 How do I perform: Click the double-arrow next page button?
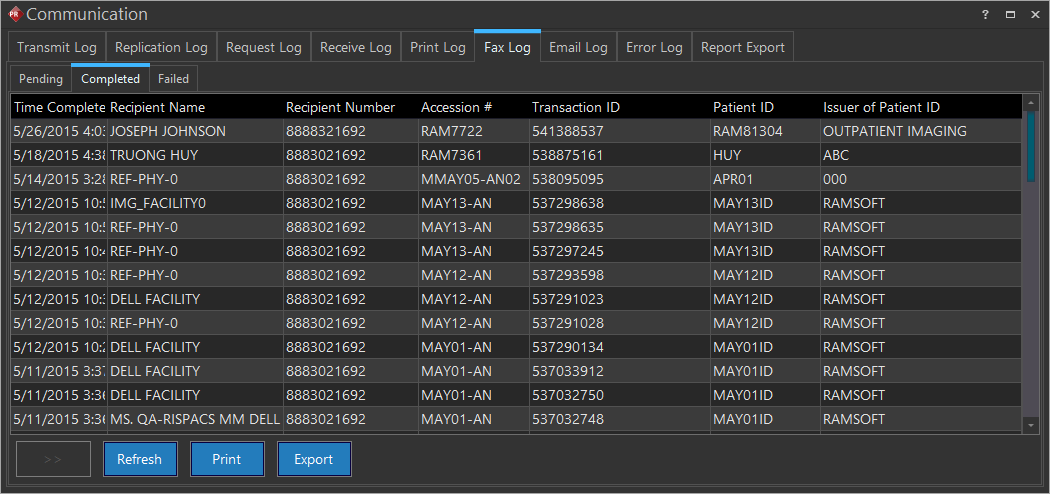point(53,459)
